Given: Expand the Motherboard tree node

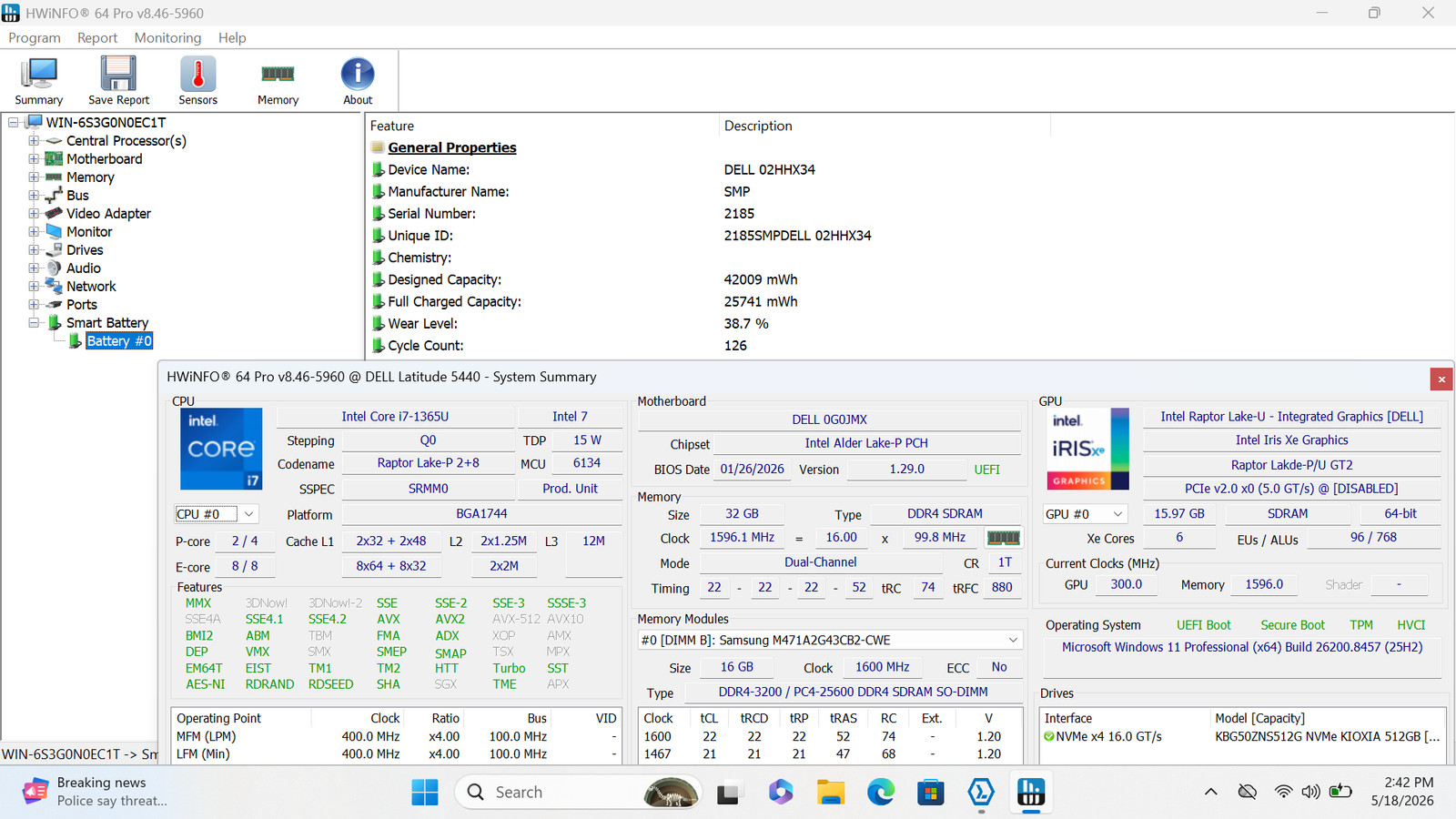Looking at the screenshot, I should (34, 159).
